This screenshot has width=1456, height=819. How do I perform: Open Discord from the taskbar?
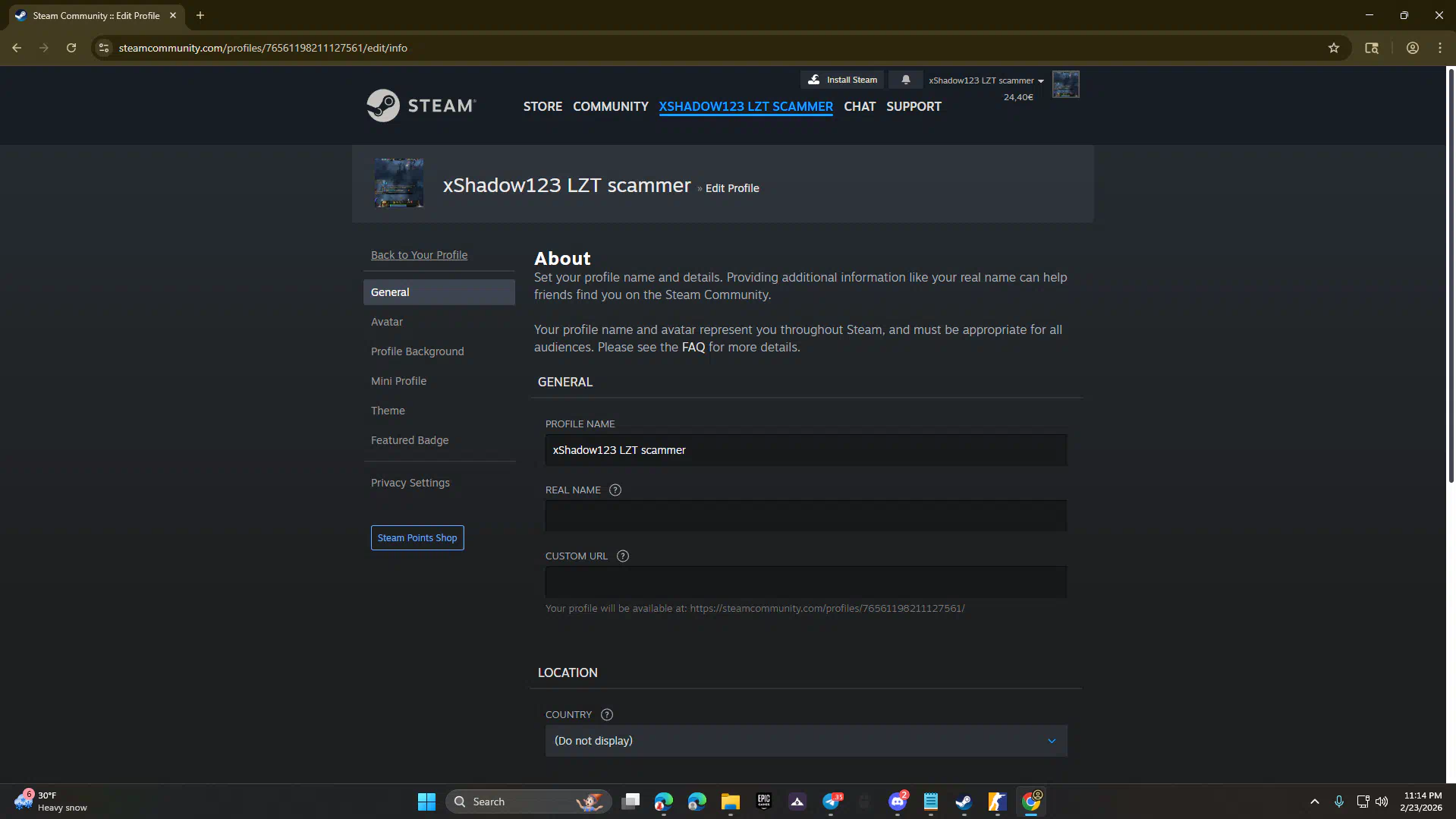click(x=898, y=802)
